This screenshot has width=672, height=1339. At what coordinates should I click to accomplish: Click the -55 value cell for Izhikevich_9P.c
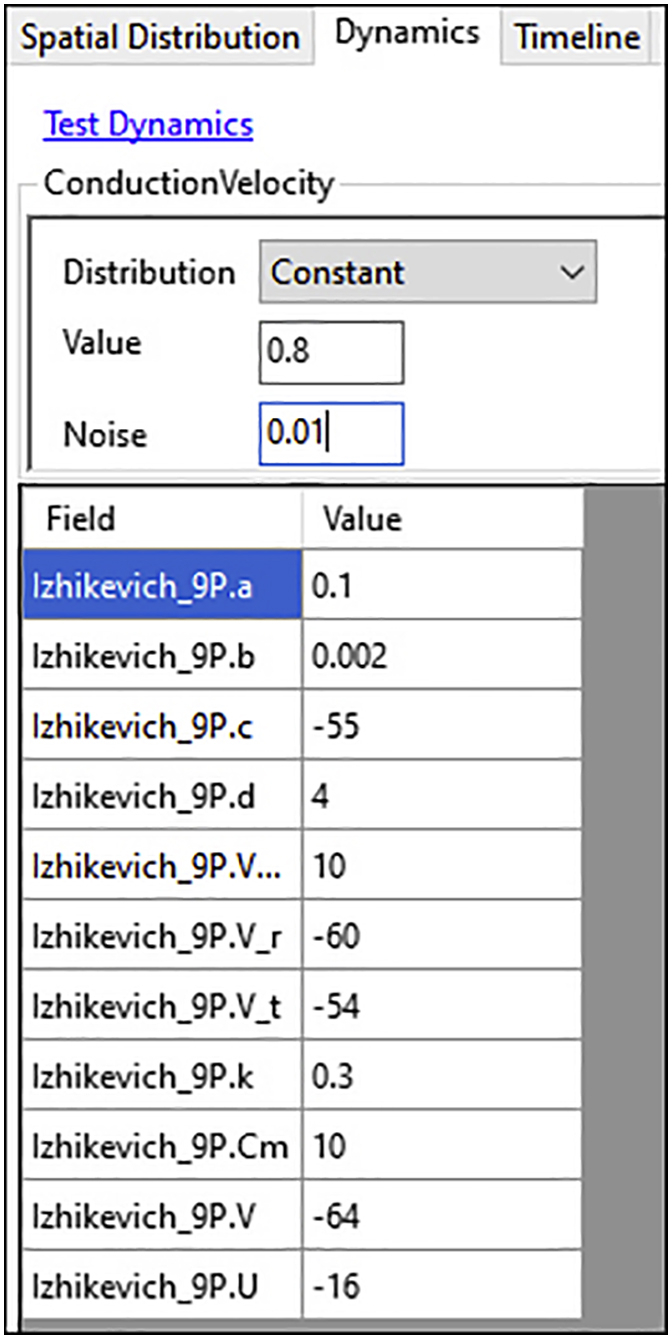click(441, 725)
